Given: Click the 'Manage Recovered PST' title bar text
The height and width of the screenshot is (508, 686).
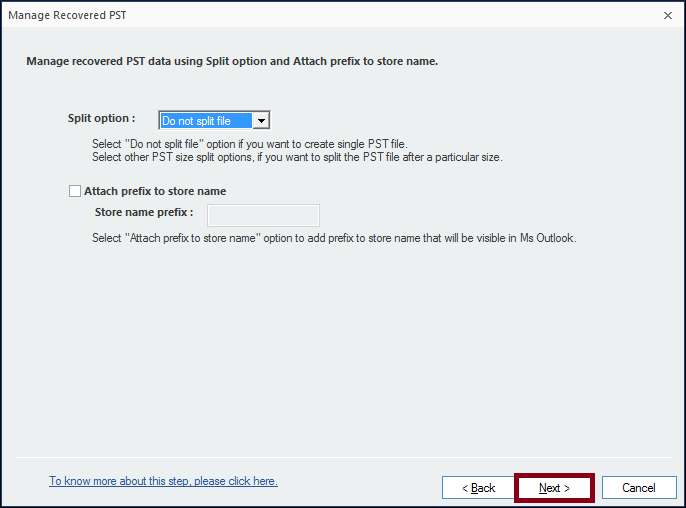Looking at the screenshot, I should (67, 15).
